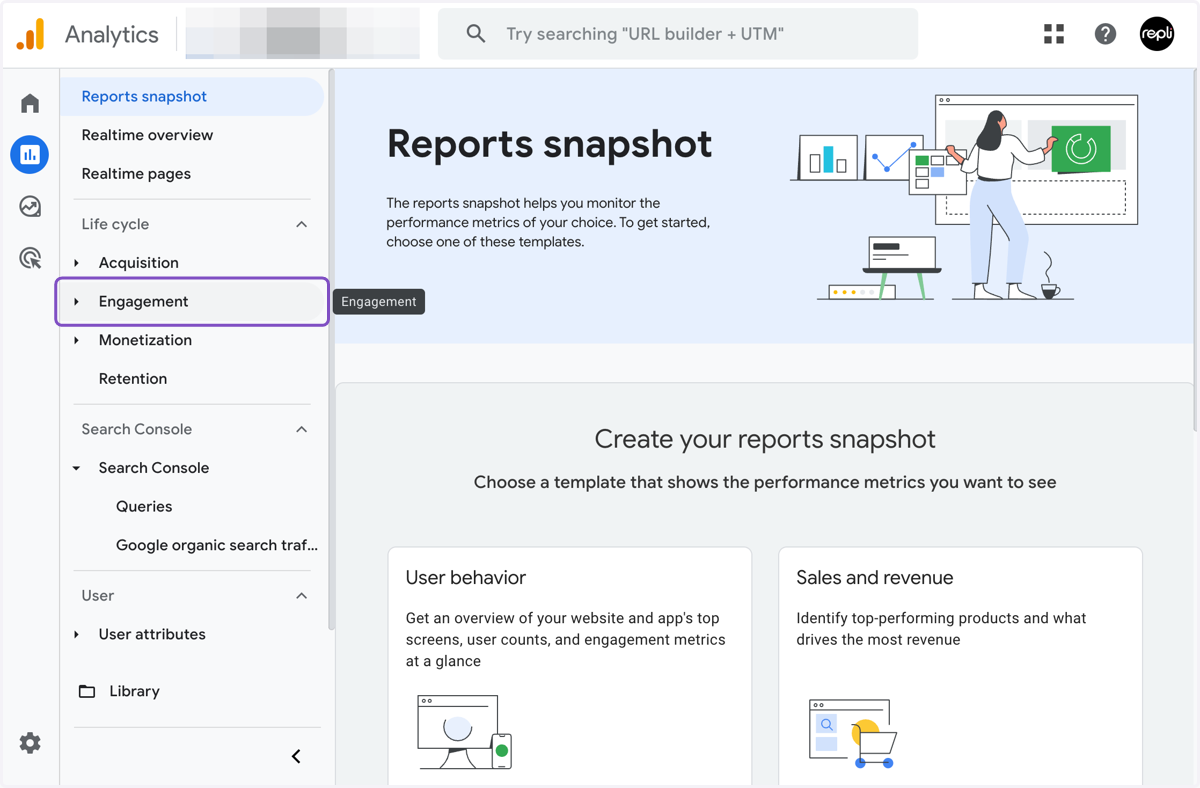This screenshot has width=1200, height=788.
Task: Expand the User attributes arrow
Action: coord(77,635)
